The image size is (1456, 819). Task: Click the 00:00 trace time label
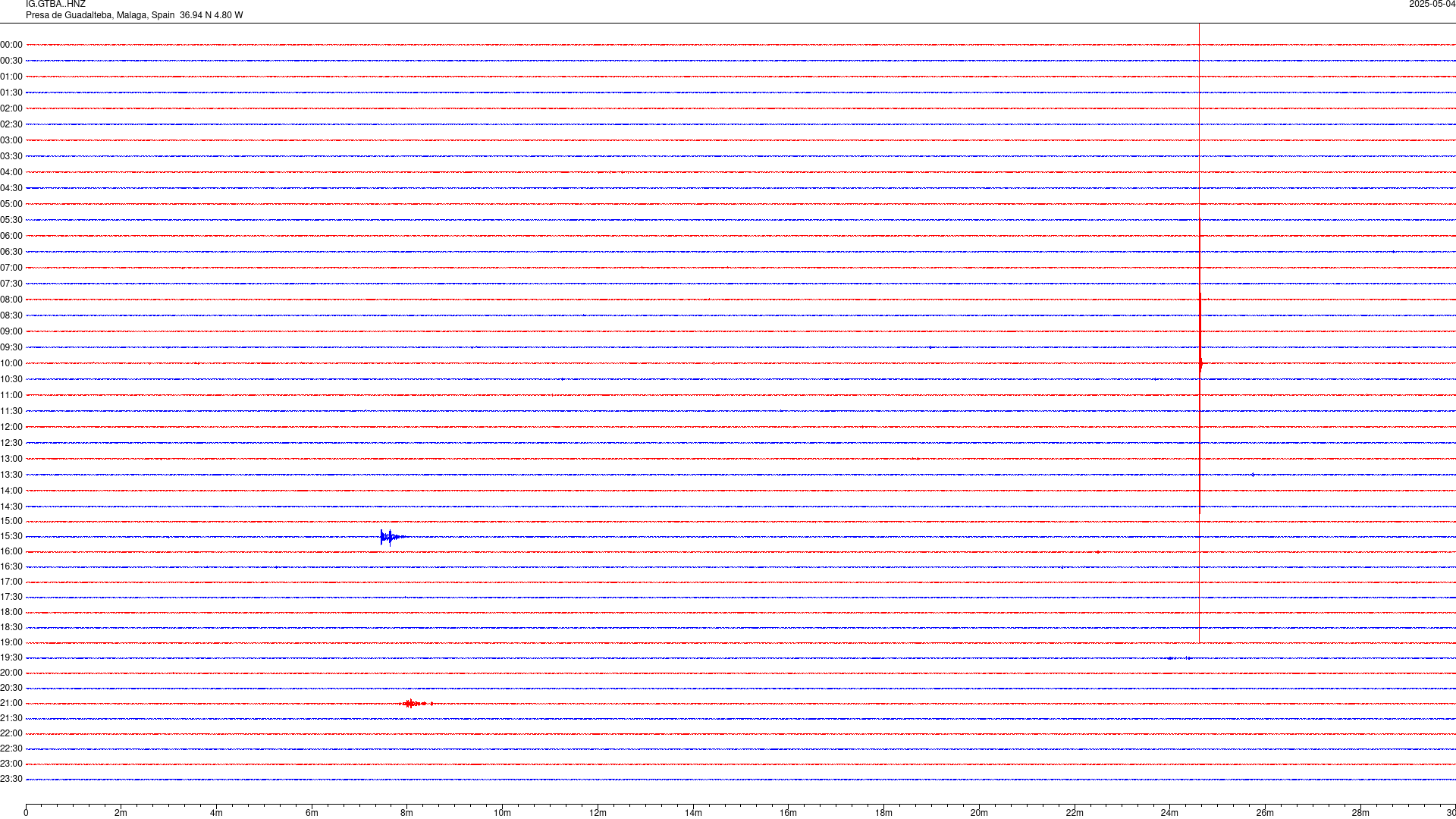pos(11,45)
